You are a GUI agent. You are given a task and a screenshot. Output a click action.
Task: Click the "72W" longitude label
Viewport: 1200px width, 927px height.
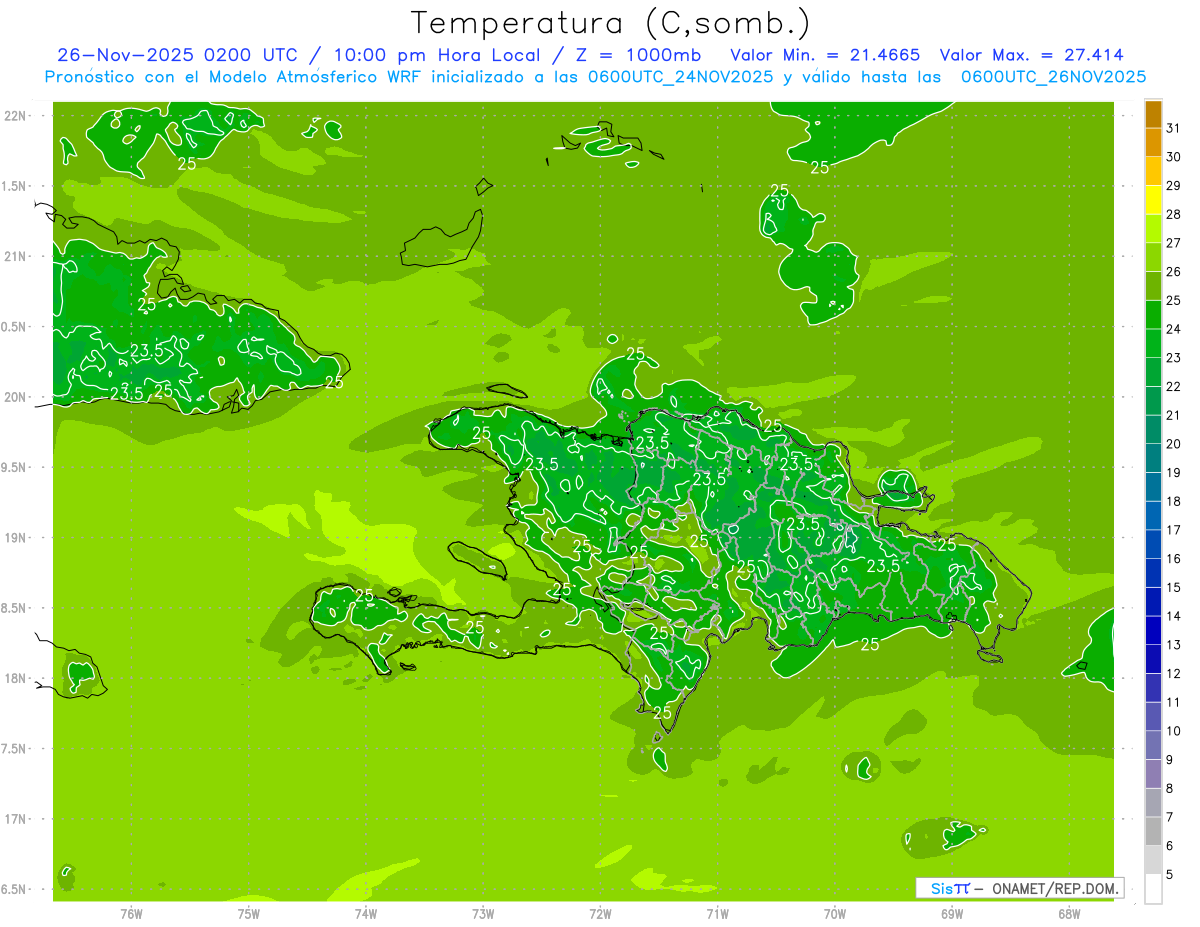[x=600, y=914]
